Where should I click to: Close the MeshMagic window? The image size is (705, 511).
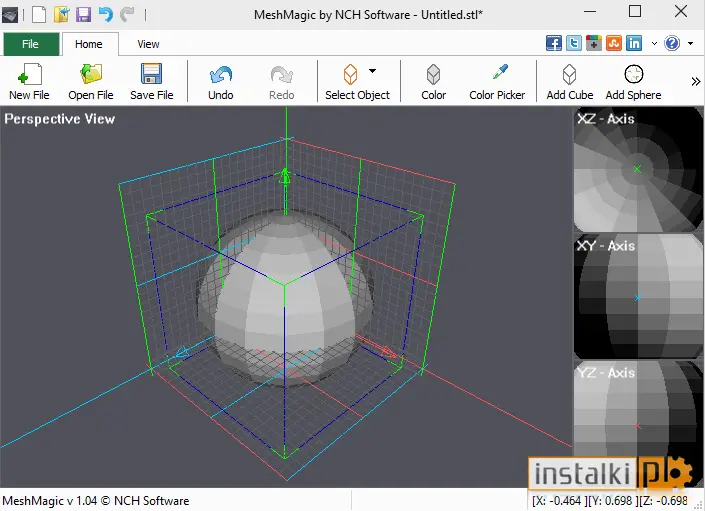681,11
